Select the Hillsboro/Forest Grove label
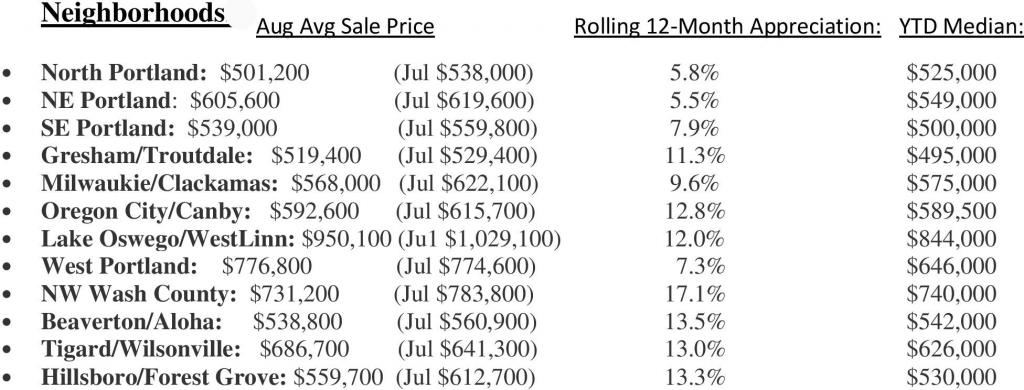 tap(164, 377)
